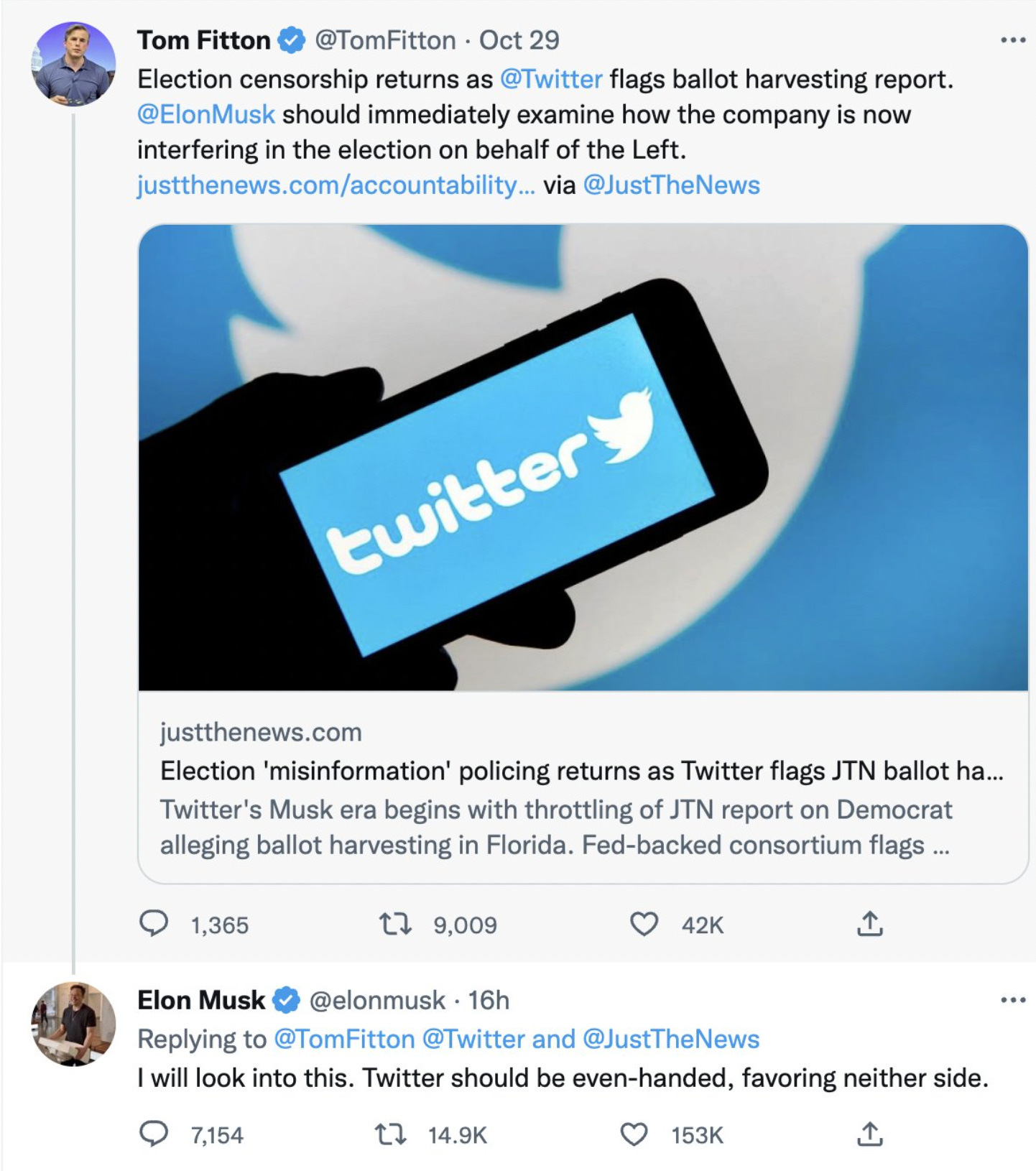Click the @ElonMusk mention in tweet text

click(206, 114)
